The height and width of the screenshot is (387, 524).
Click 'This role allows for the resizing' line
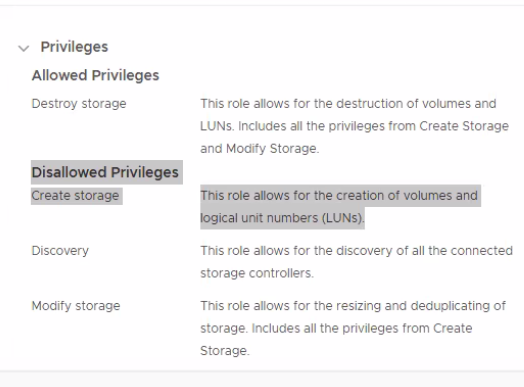point(353,306)
